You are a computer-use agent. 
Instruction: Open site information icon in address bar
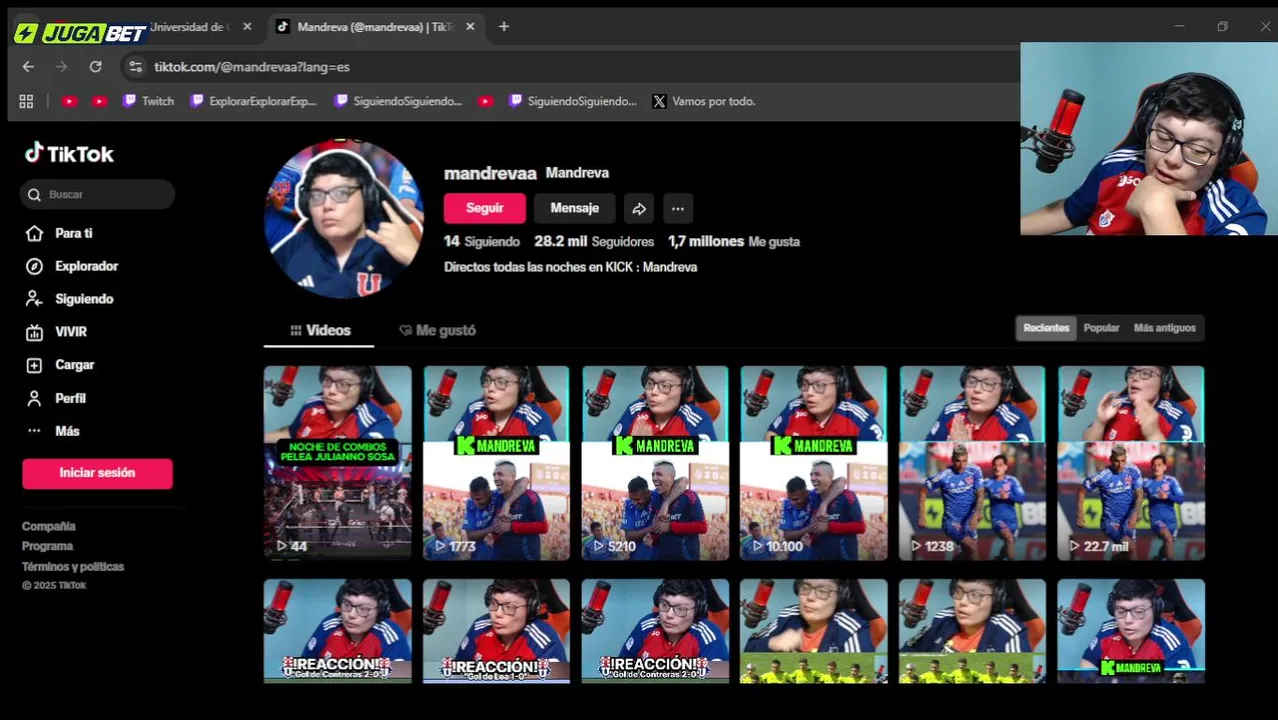(x=136, y=67)
